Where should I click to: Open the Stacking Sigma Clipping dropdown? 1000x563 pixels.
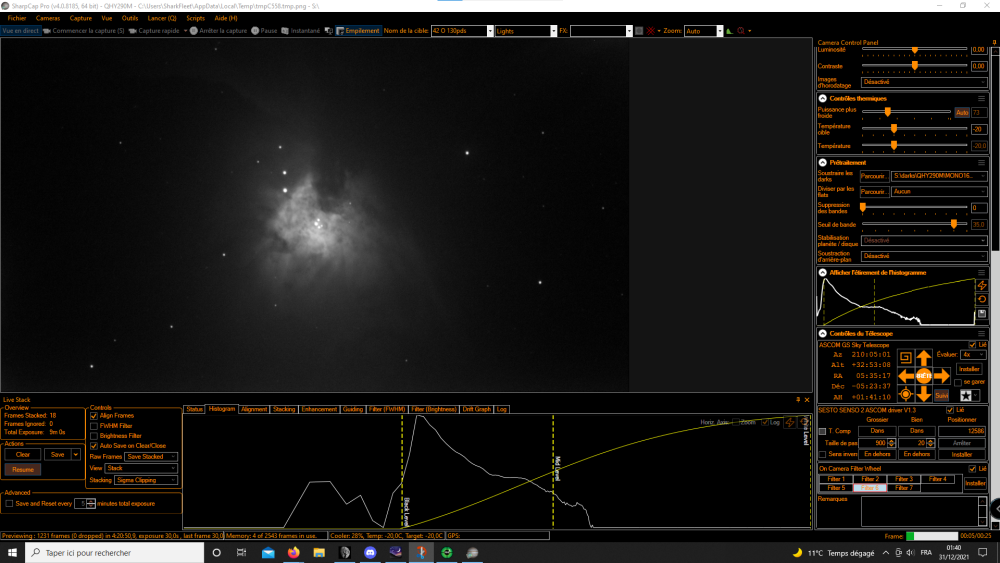pos(145,480)
